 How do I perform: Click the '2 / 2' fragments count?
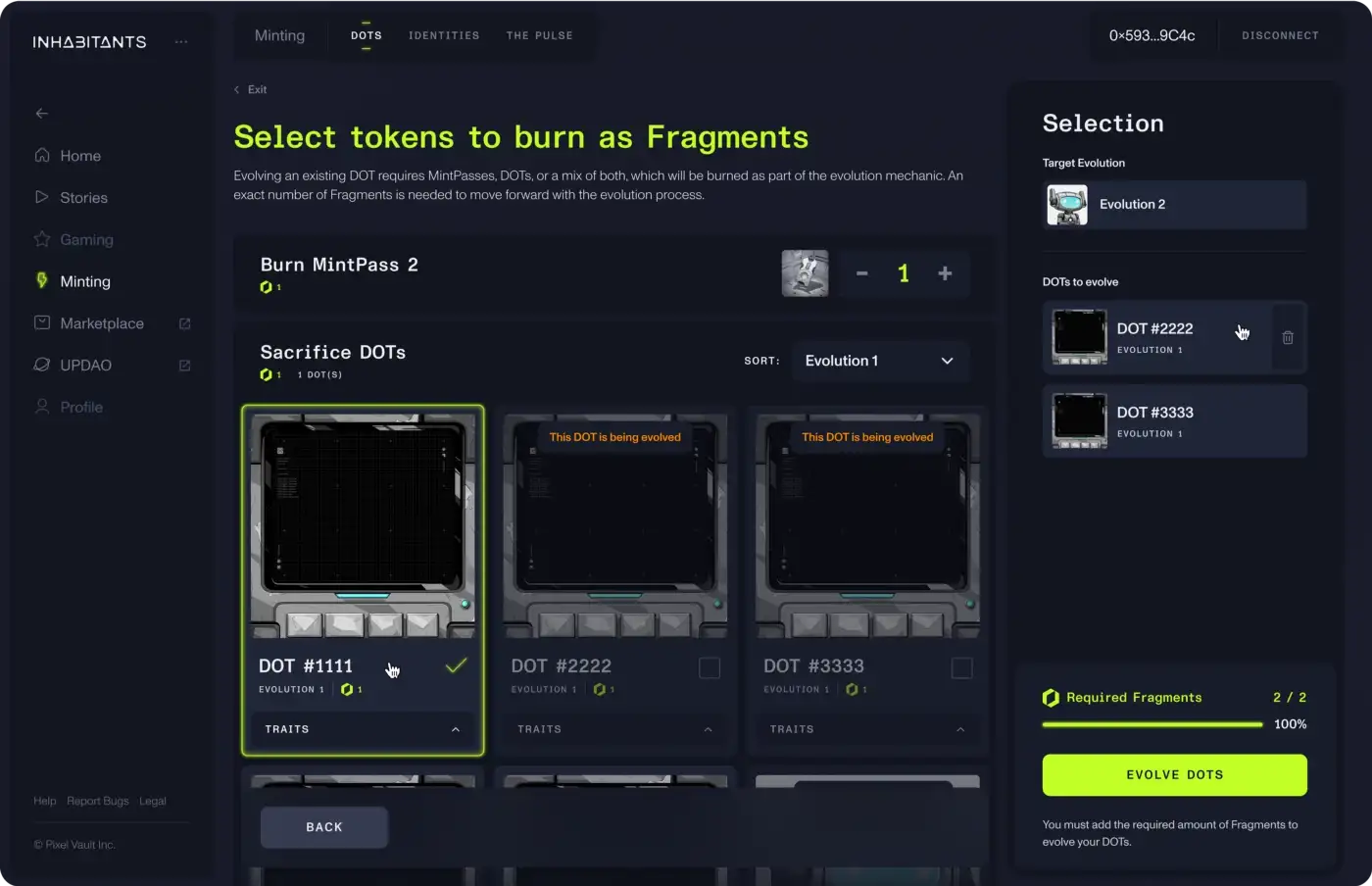click(x=1290, y=698)
